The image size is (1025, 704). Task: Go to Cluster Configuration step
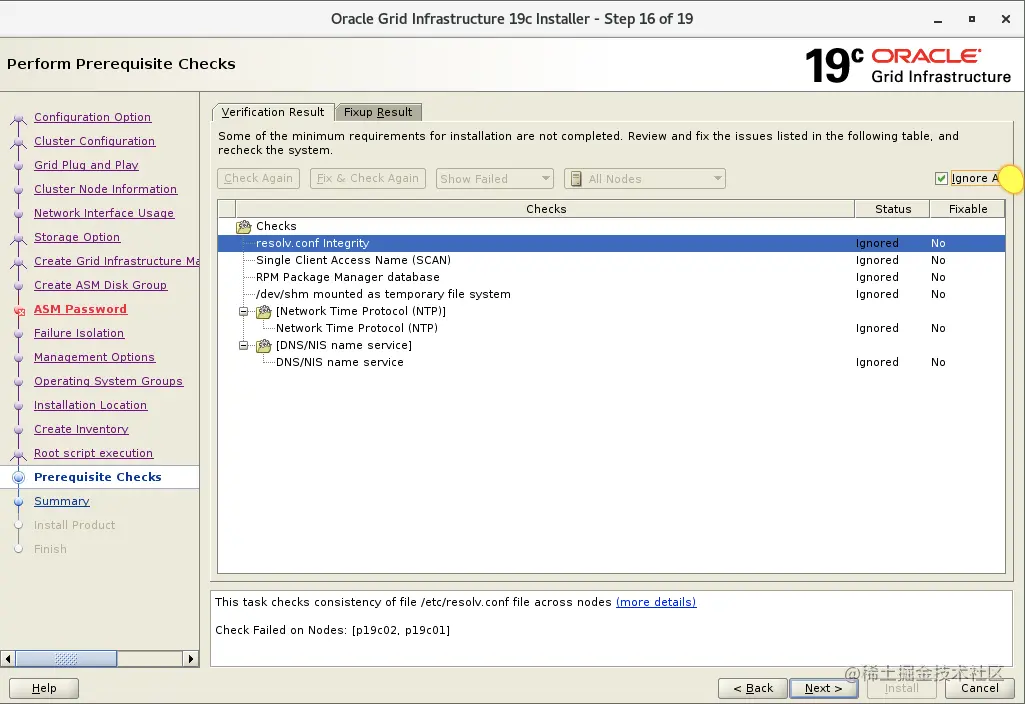pyautogui.click(x=94, y=141)
